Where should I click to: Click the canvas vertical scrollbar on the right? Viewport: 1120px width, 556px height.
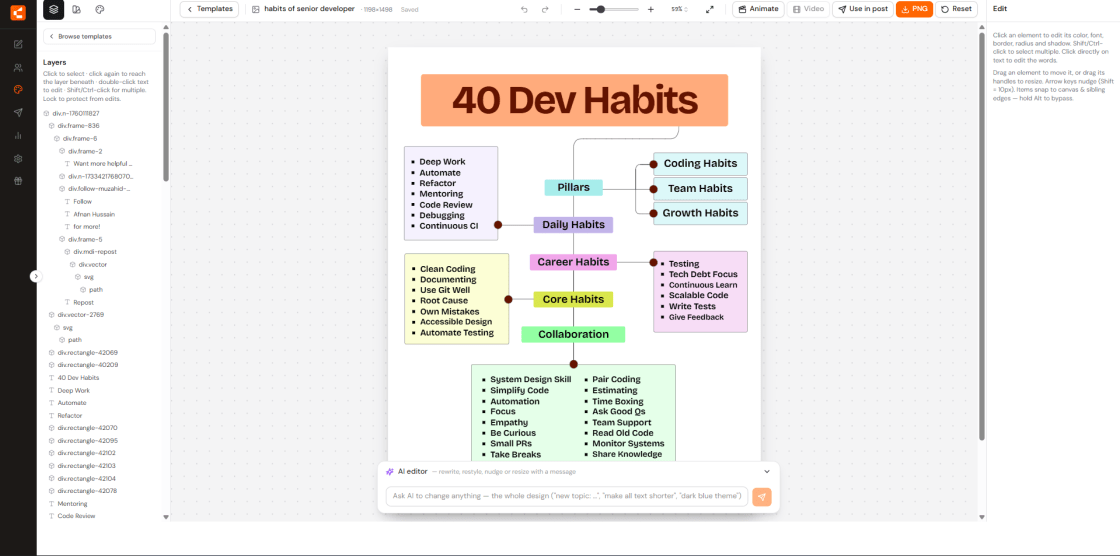coord(981,236)
